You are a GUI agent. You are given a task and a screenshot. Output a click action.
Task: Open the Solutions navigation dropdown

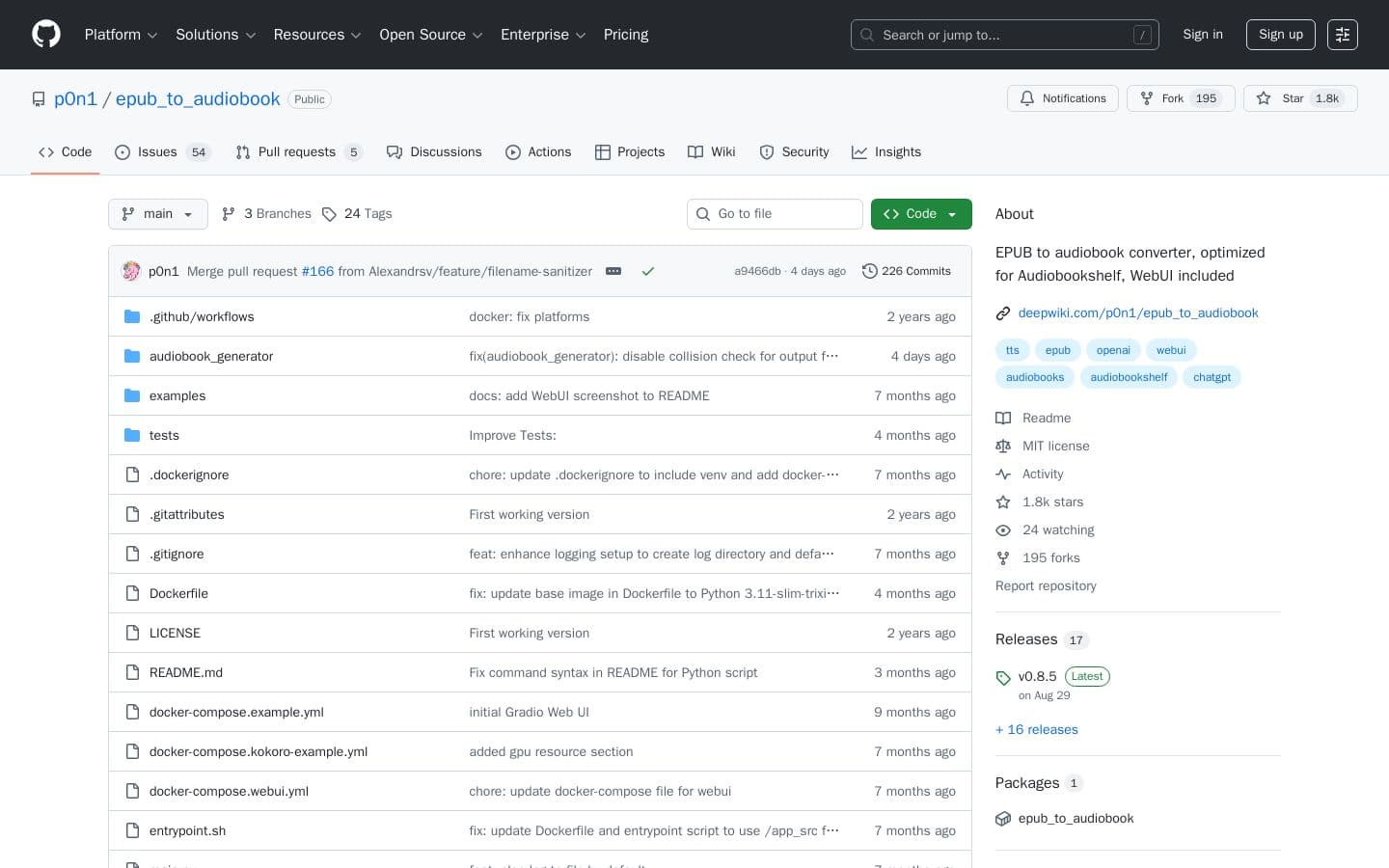[x=215, y=35]
